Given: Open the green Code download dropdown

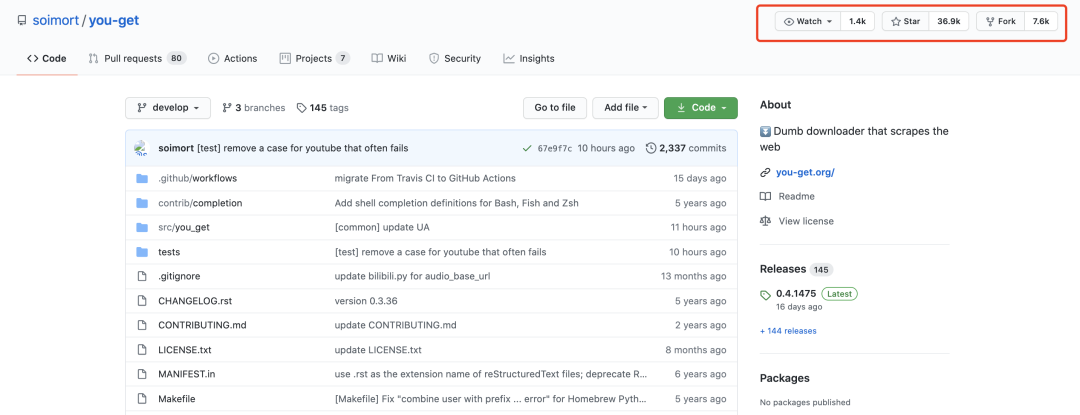Looking at the screenshot, I should click(700, 107).
